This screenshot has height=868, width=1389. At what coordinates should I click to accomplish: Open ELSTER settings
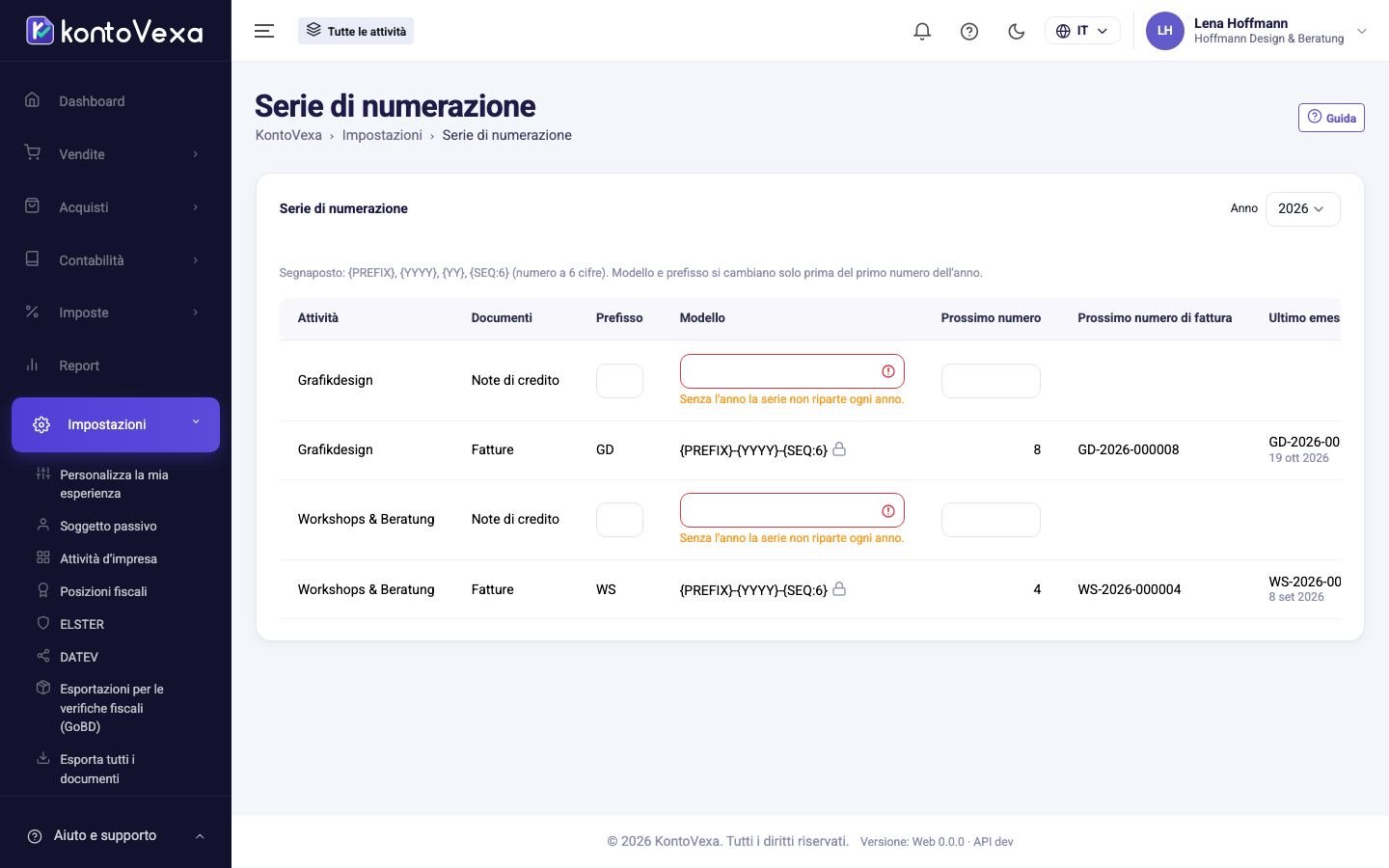(82, 624)
